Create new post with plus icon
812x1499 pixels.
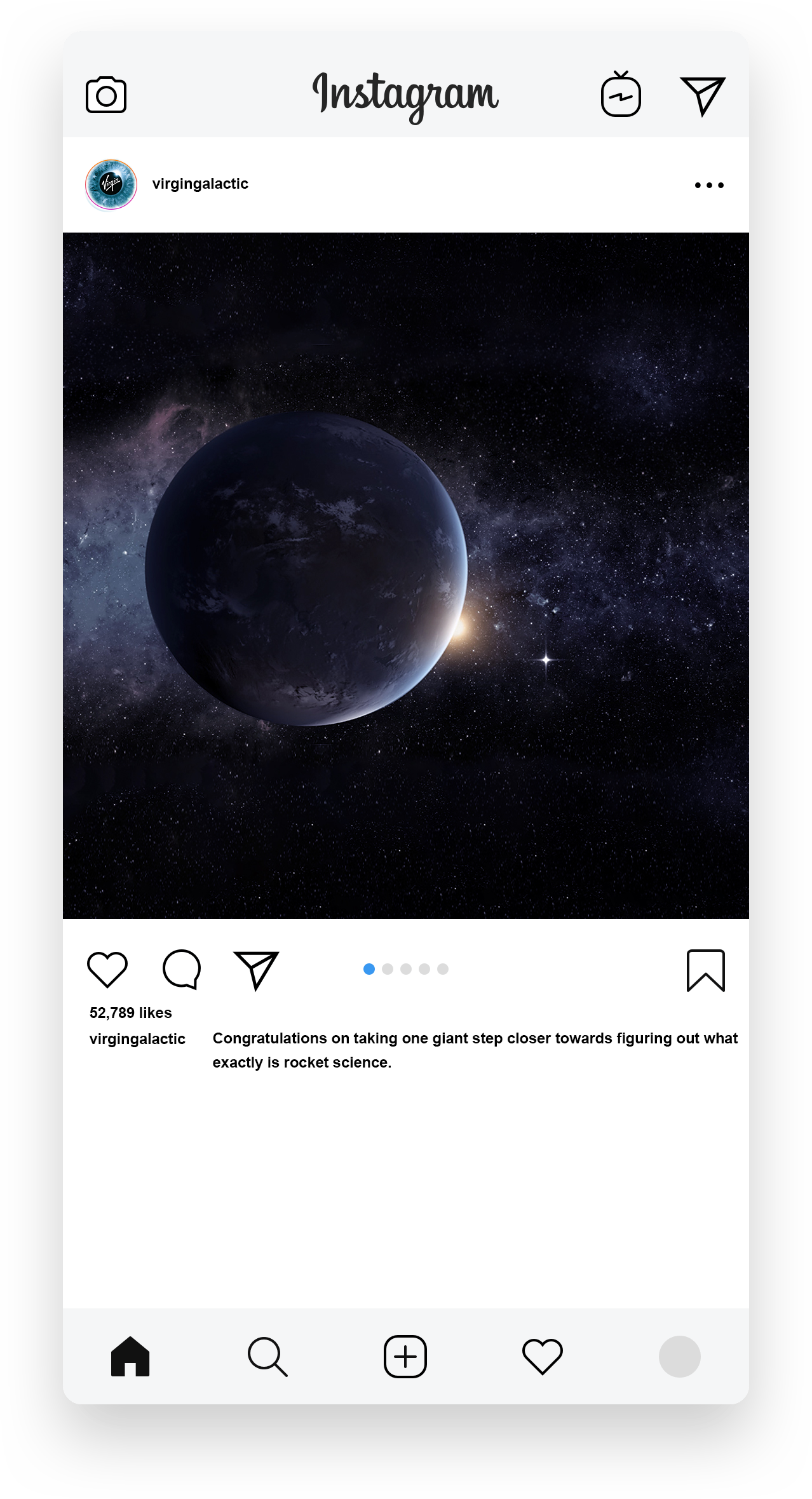(x=405, y=1357)
